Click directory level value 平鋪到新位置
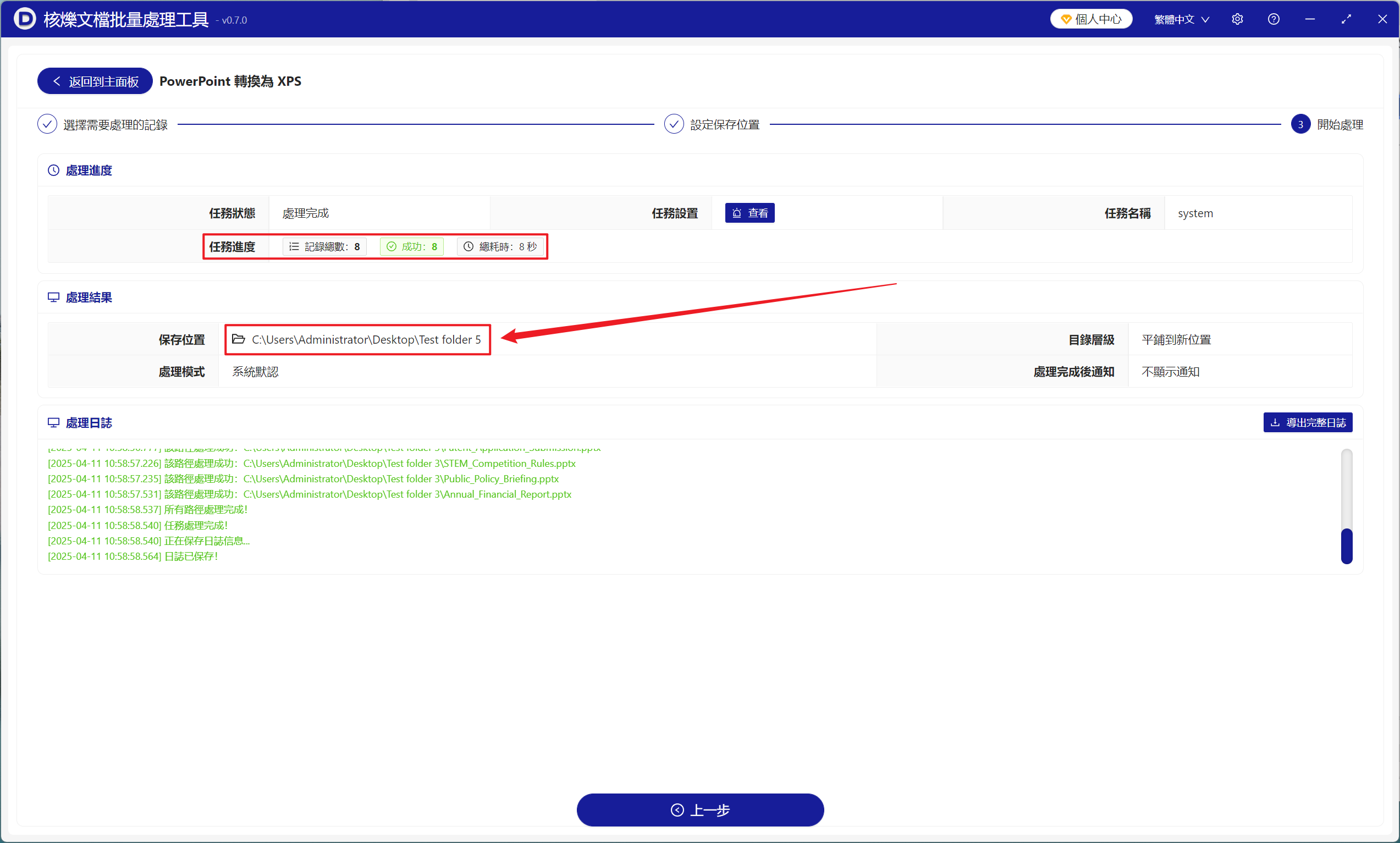This screenshot has width=1400, height=843. point(1176,340)
